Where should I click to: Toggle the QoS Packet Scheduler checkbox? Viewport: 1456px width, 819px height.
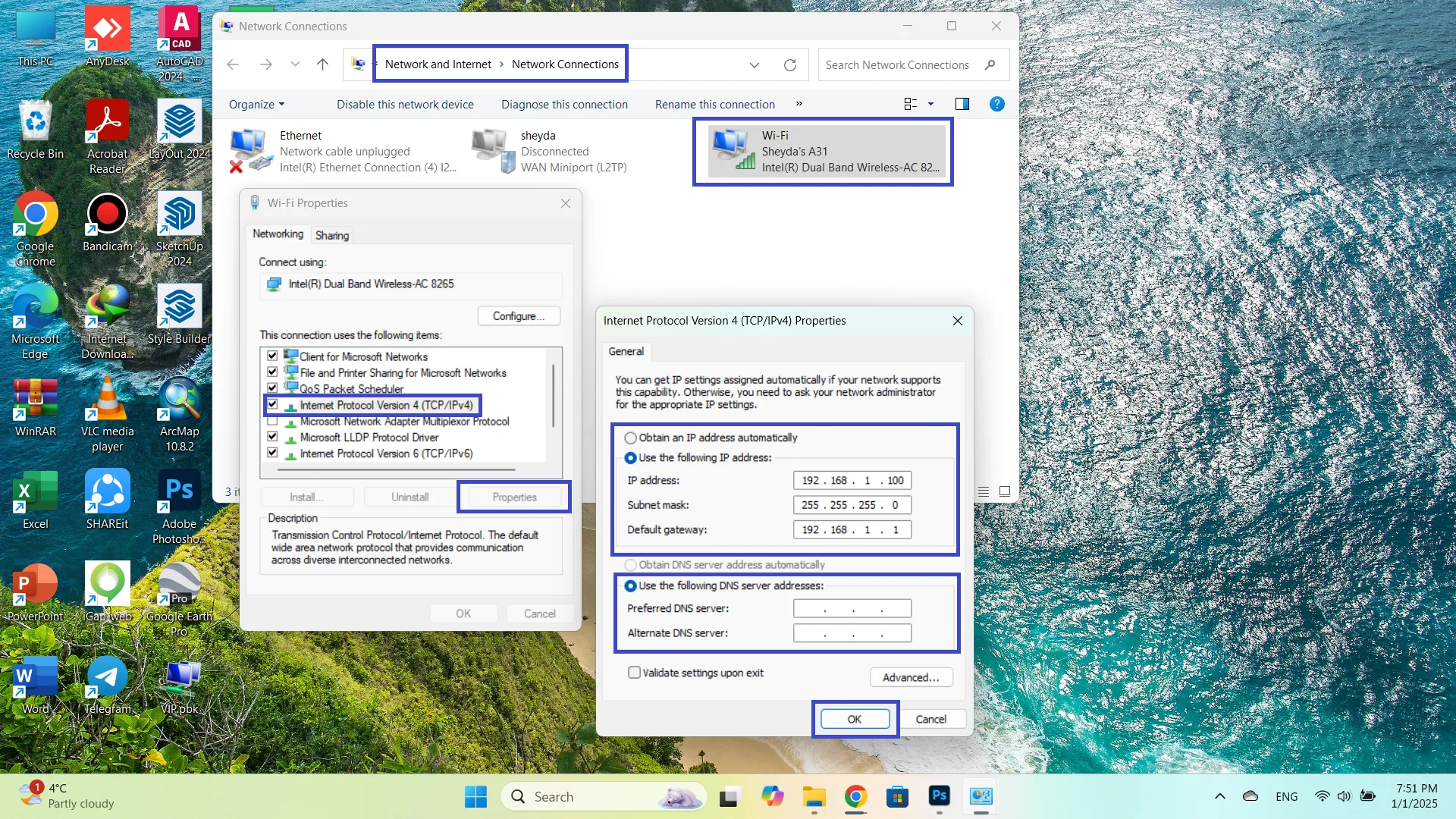(272, 388)
